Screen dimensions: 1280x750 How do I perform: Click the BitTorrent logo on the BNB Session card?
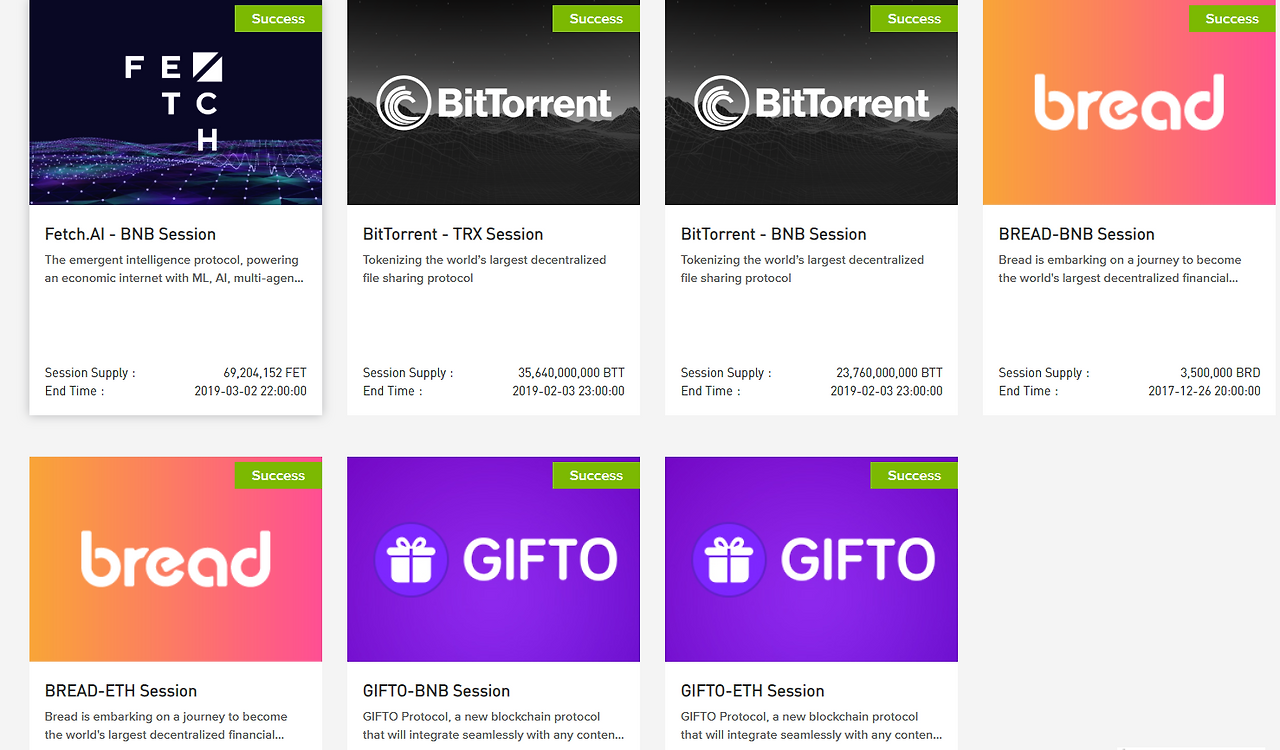tap(812, 103)
